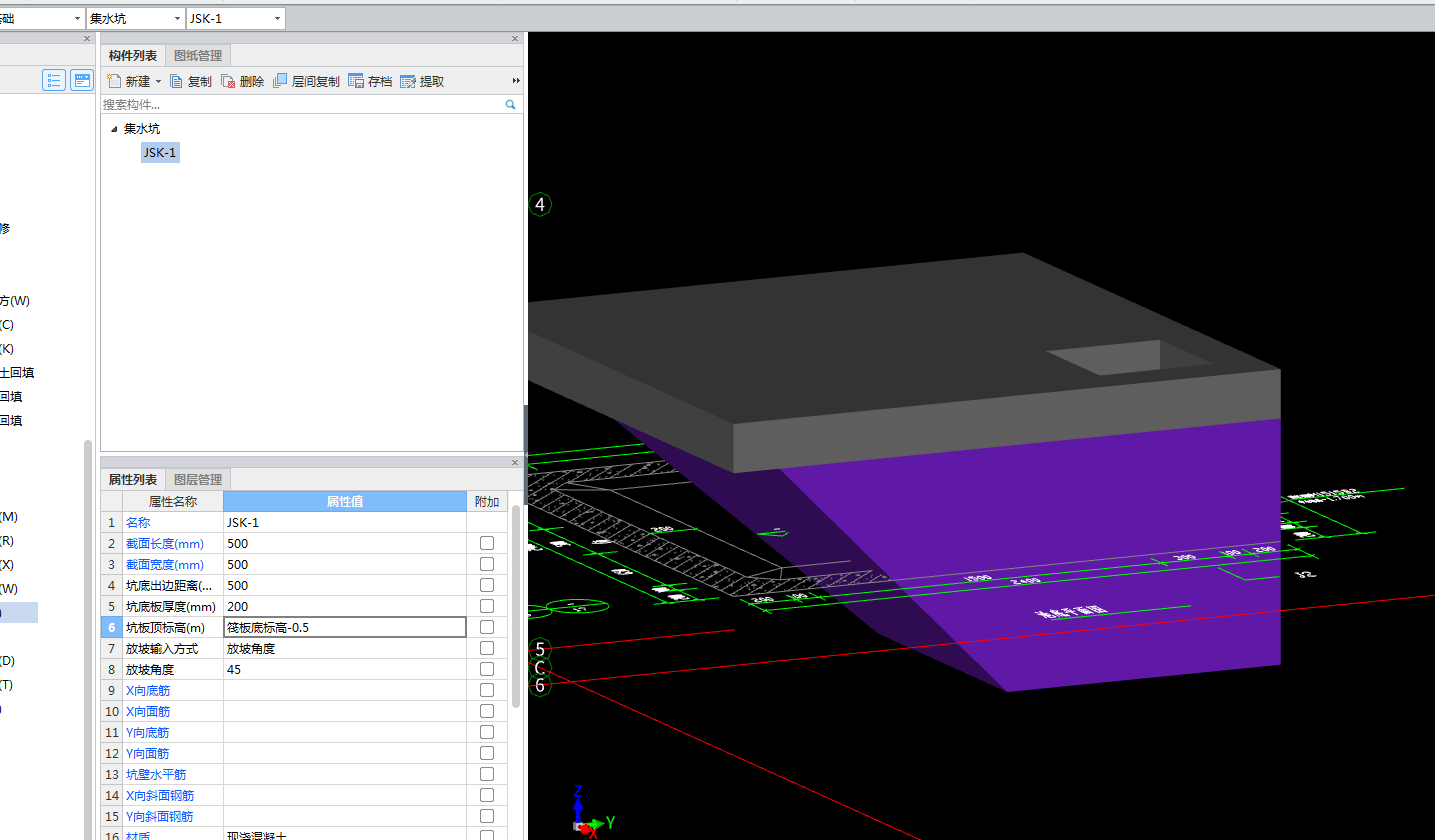The width and height of the screenshot is (1435, 840).
Task: Click the 截面长度 value 500 cell
Action: 345,543
